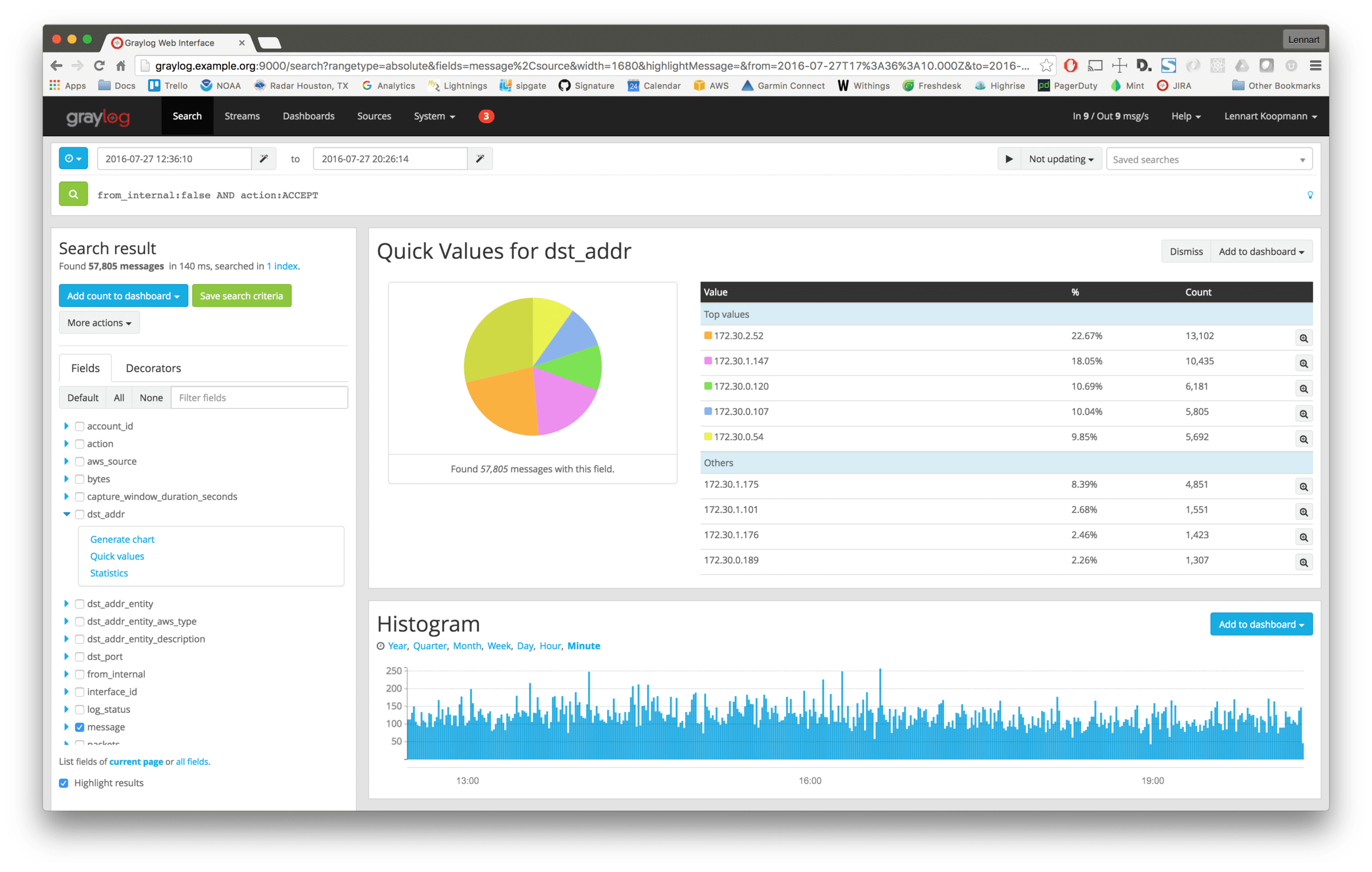Check the from_internal field checkbox
Screen dimensions: 1372x872
[x=80, y=675]
